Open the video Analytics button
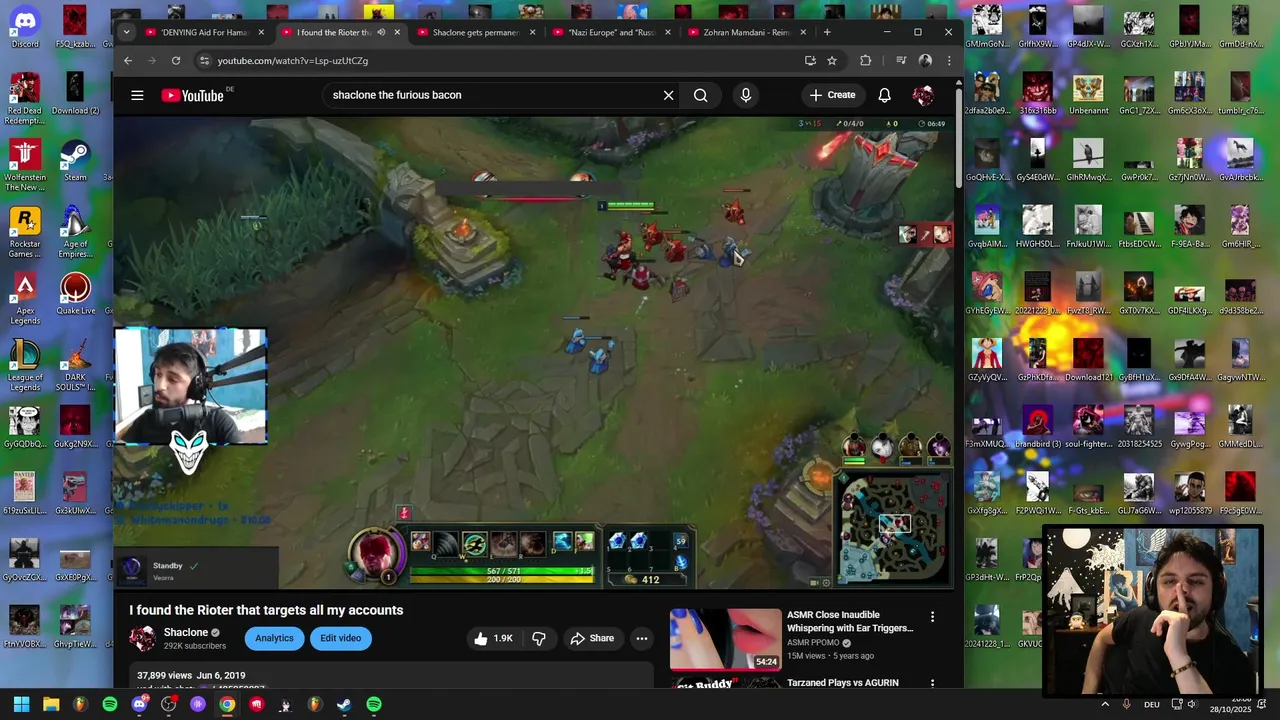Screen dimensions: 1280x720 point(274,638)
